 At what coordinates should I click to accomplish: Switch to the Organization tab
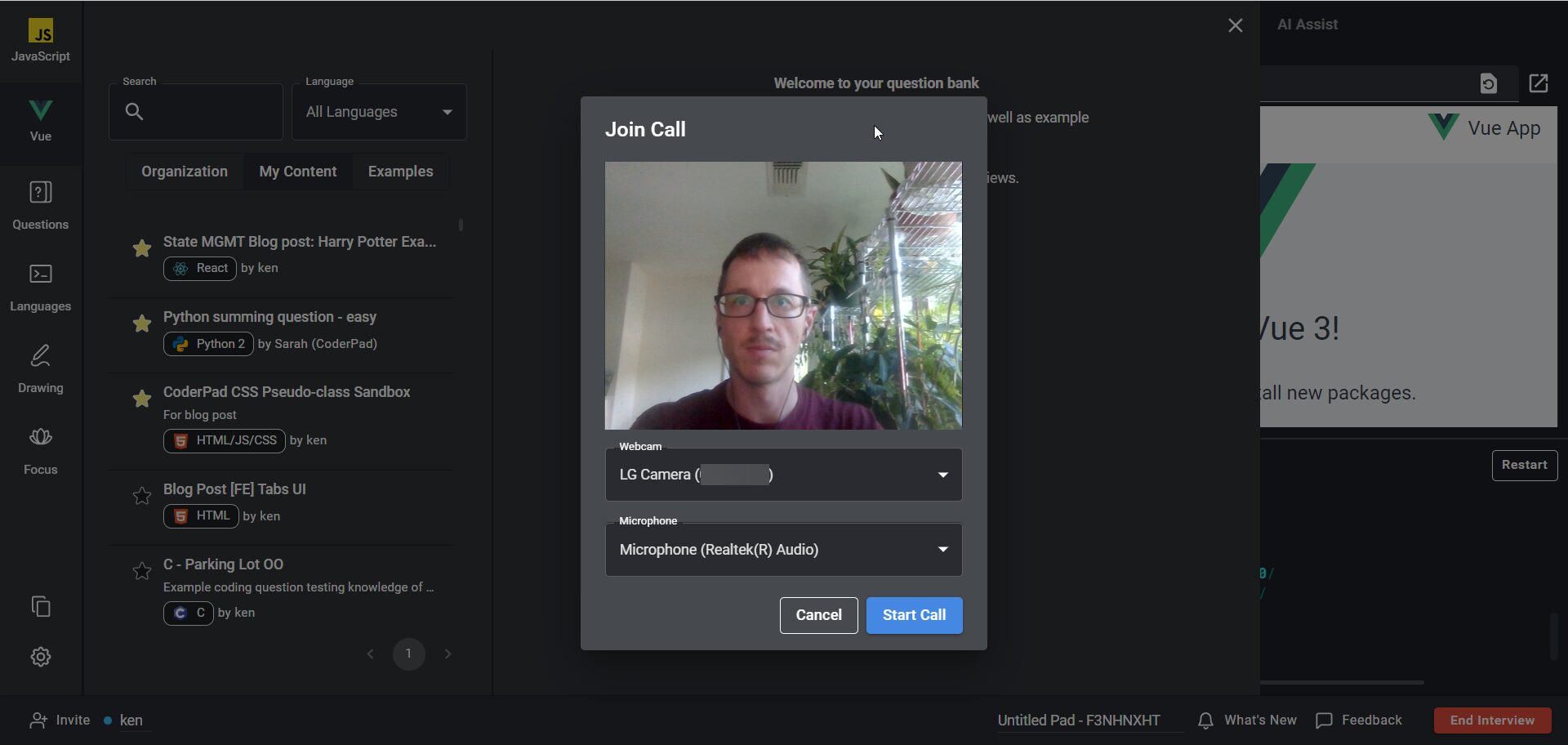click(x=185, y=172)
